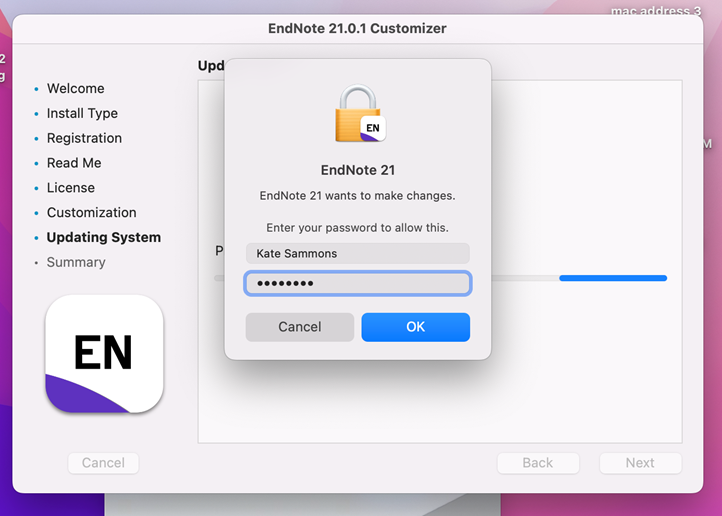Screen dimensions: 722x516
Task: Select the Summary step
Action: point(76,262)
